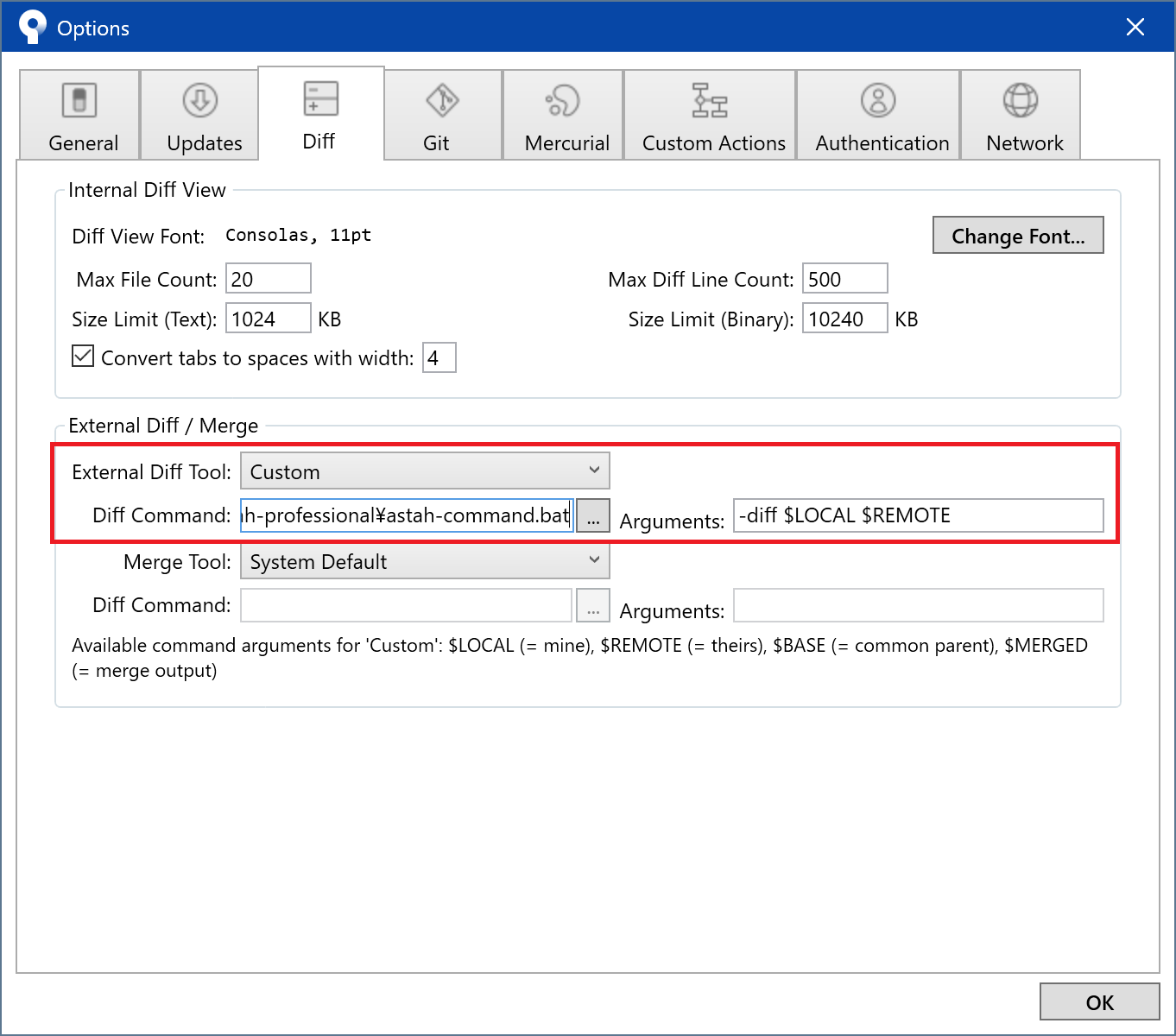The image size is (1176, 1036).
Task: Click the Max Diff Line Count field
Action: tap(844, 278)
